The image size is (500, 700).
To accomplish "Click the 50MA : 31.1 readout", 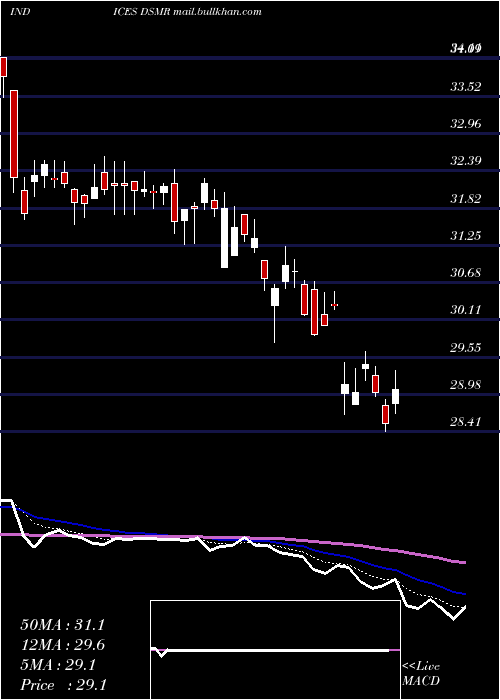I will 62,625.
